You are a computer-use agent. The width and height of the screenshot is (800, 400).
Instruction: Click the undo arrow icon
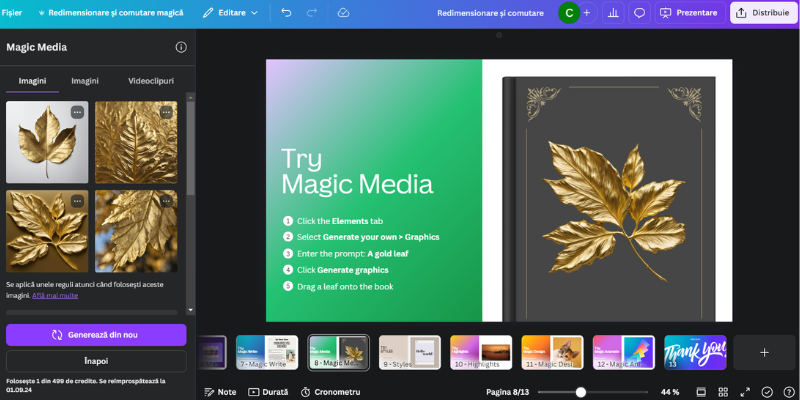tap(287, 13)
